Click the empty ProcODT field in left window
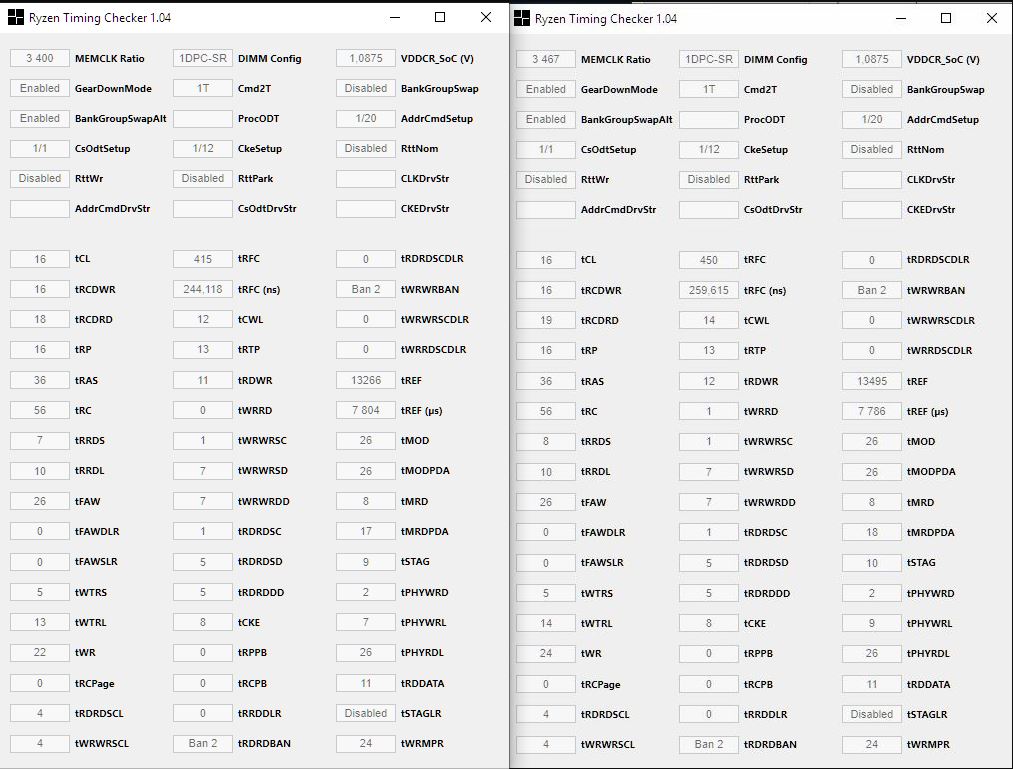Image resolution: width=1013 pixels, height=769 pixels. [x=203, y=118]
